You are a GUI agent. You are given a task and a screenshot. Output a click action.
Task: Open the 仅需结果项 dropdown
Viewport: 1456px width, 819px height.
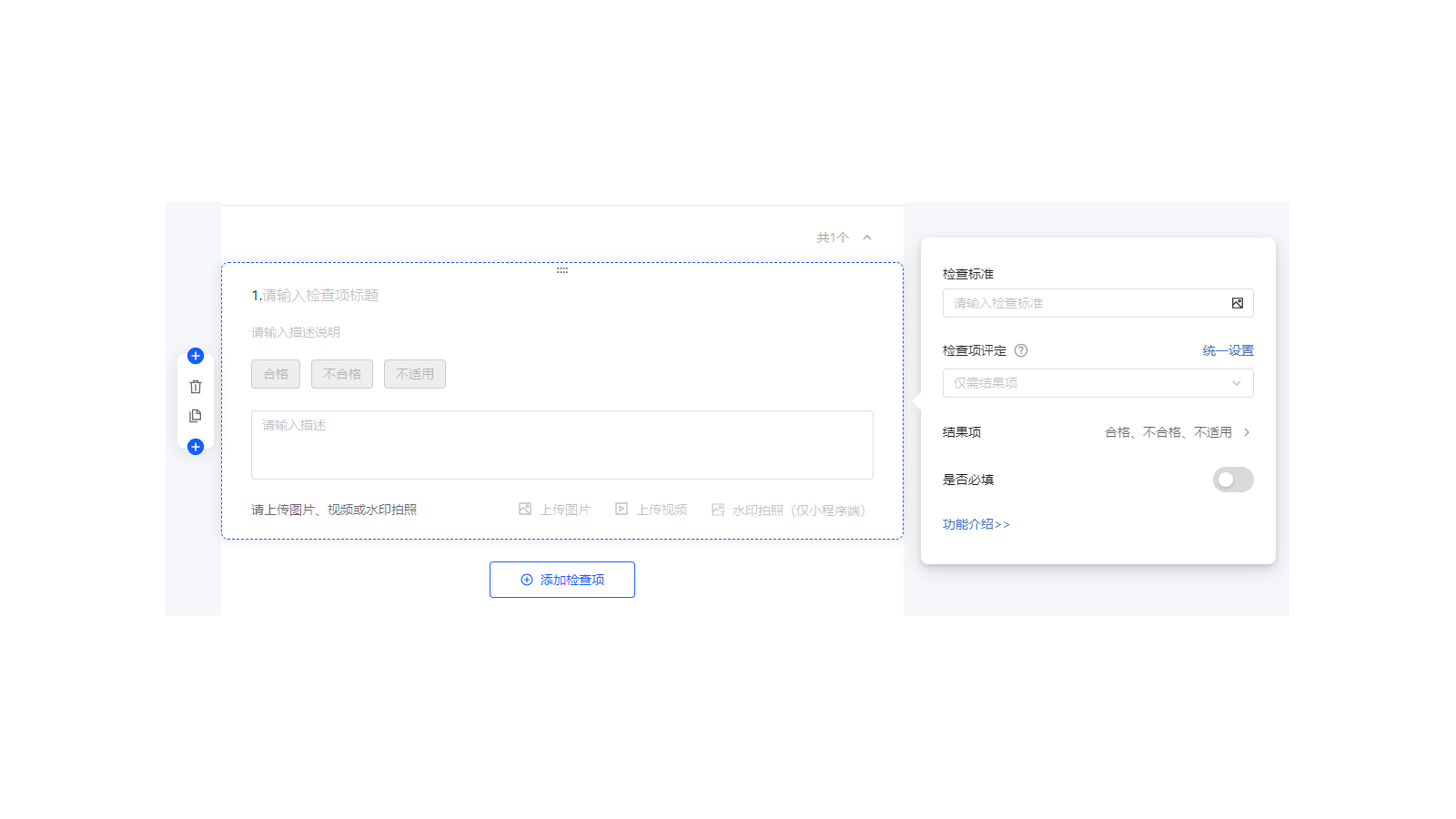pyautogui.click(x=1097, y=383)
